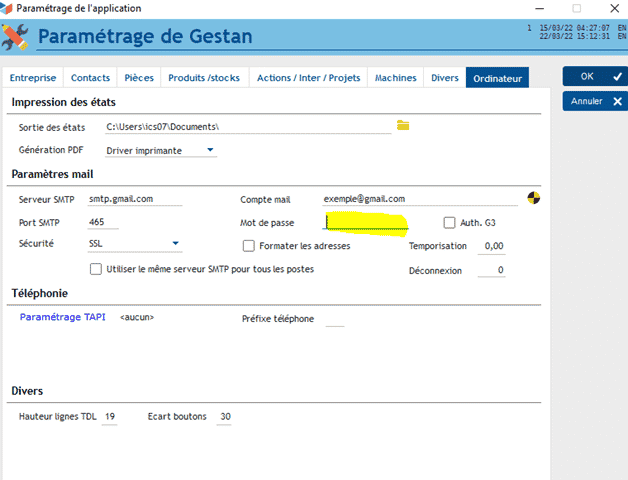Switch to the Entreprise tab

(x=33, y=77)
